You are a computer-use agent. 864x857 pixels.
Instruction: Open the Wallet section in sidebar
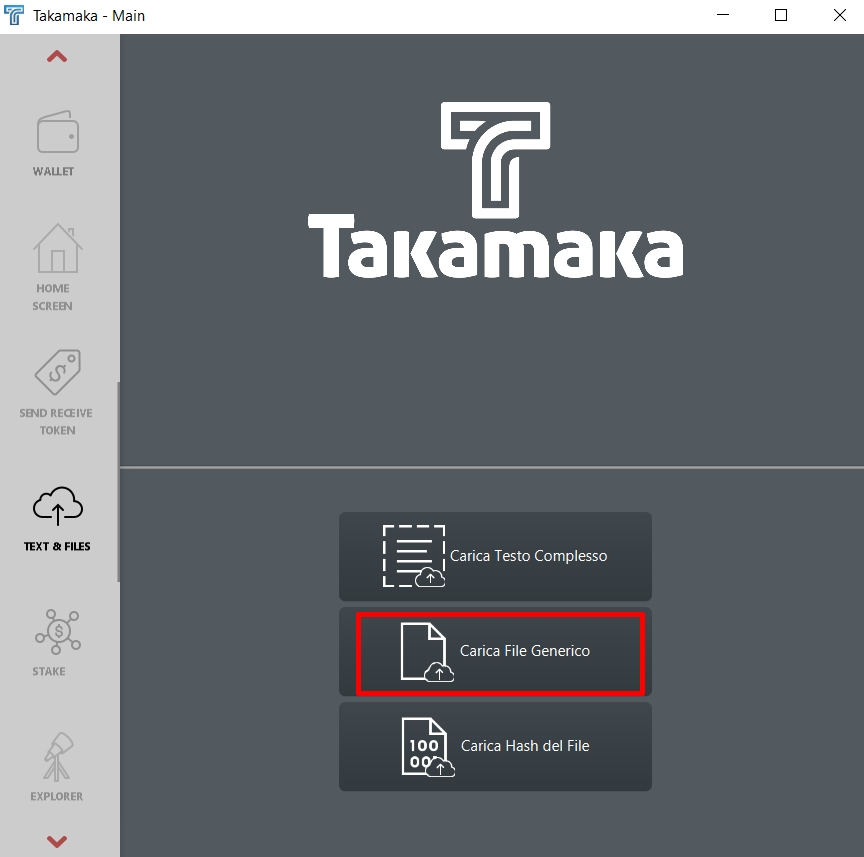pos(57,144)
